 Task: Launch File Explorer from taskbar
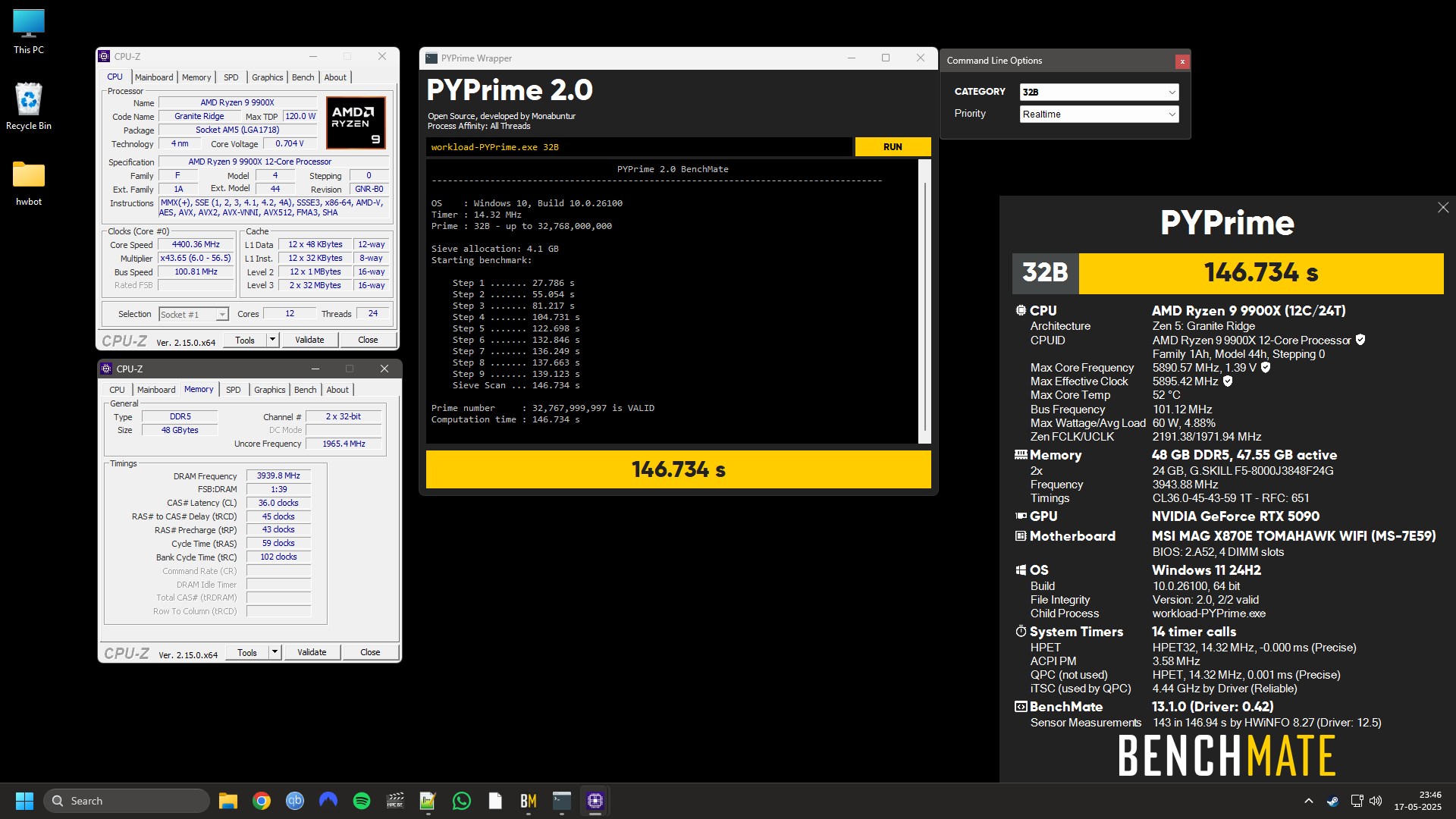(x=228, y=801)
